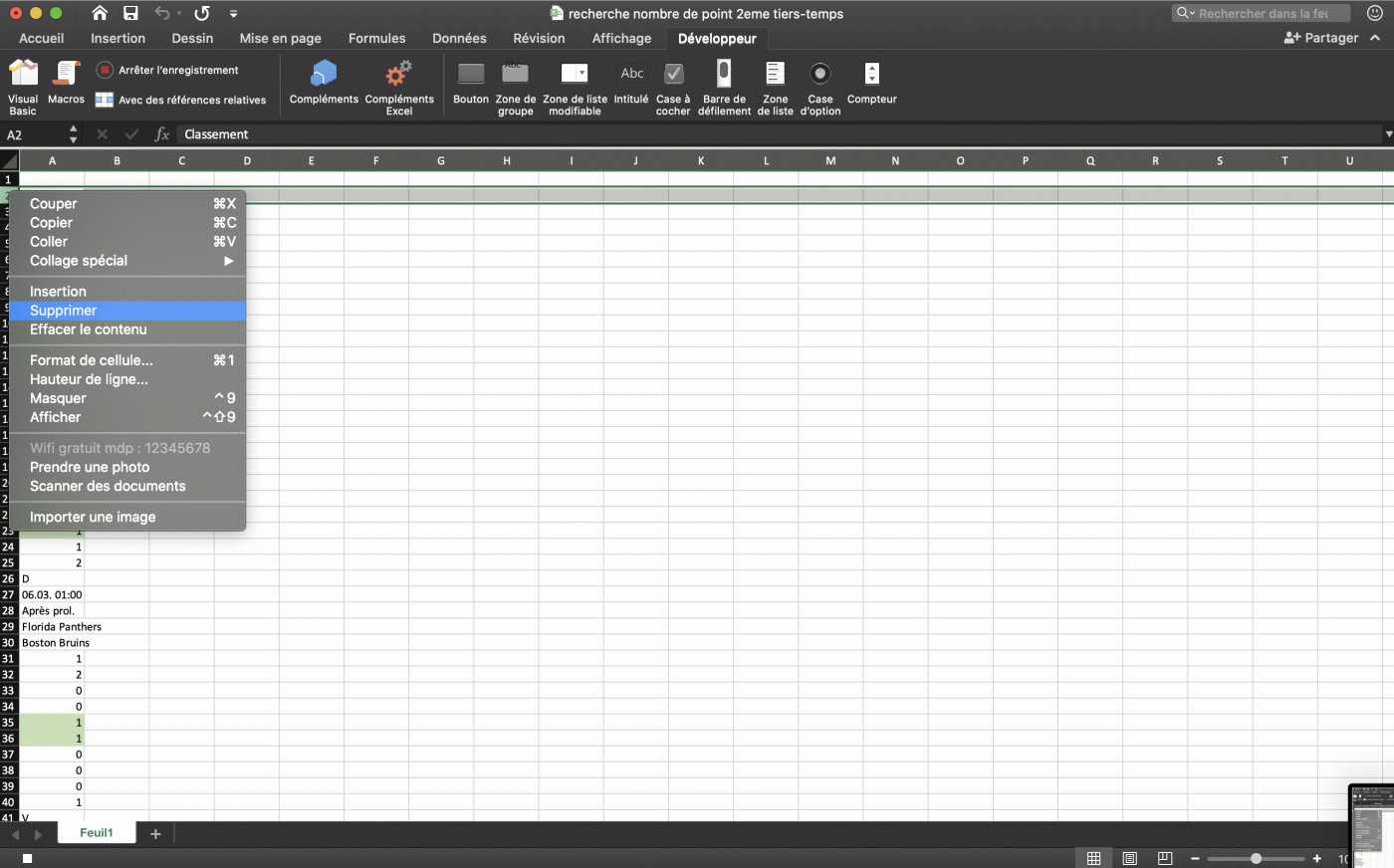1394x868 pixels.
Task: Expand the formula bar
Action: point(1387,134)
